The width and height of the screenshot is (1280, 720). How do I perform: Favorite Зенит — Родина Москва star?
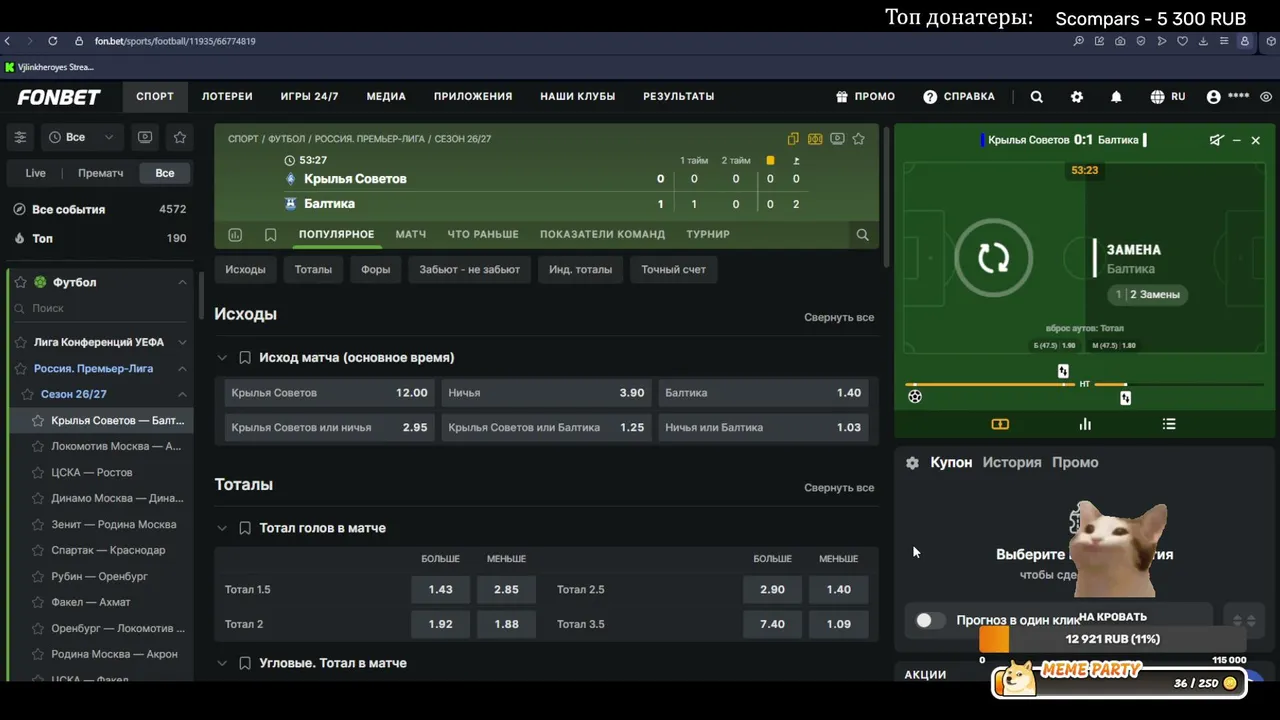(38, 524)
